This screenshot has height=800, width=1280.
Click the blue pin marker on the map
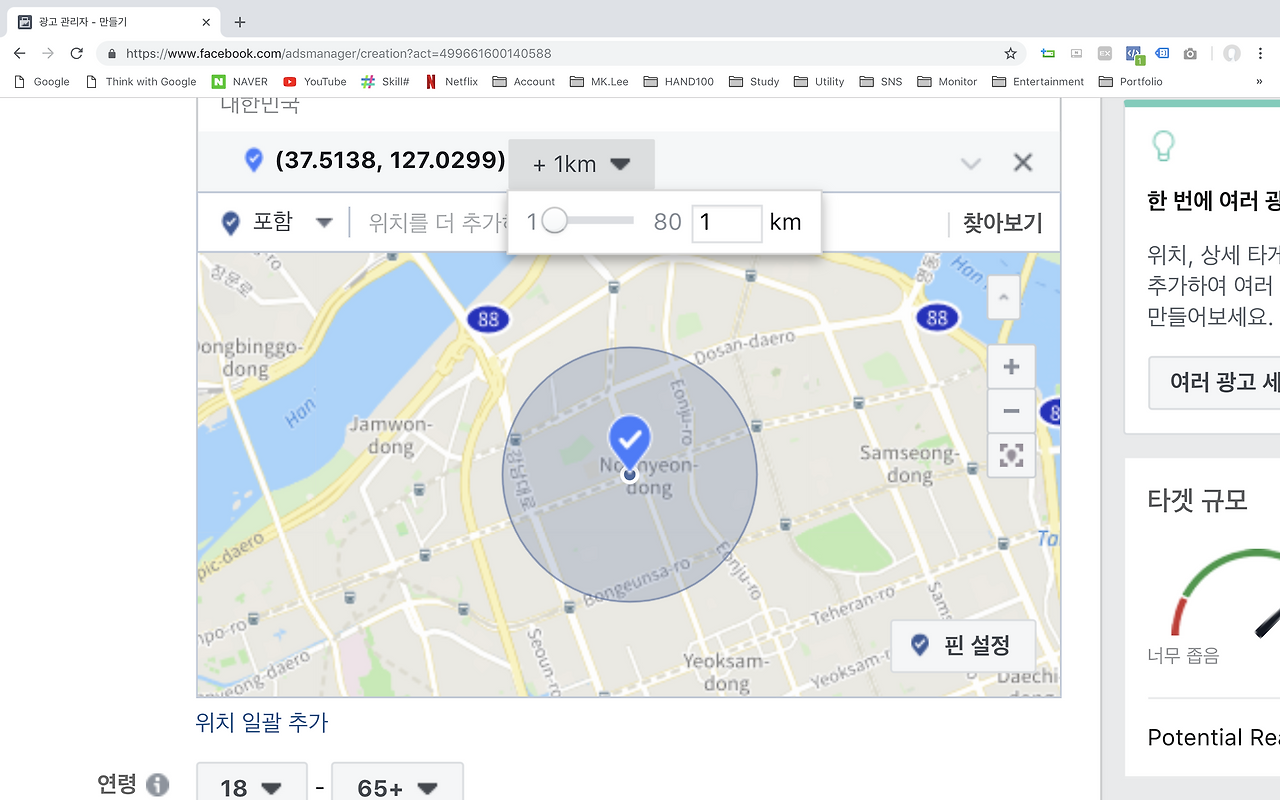tap(629, 440)
